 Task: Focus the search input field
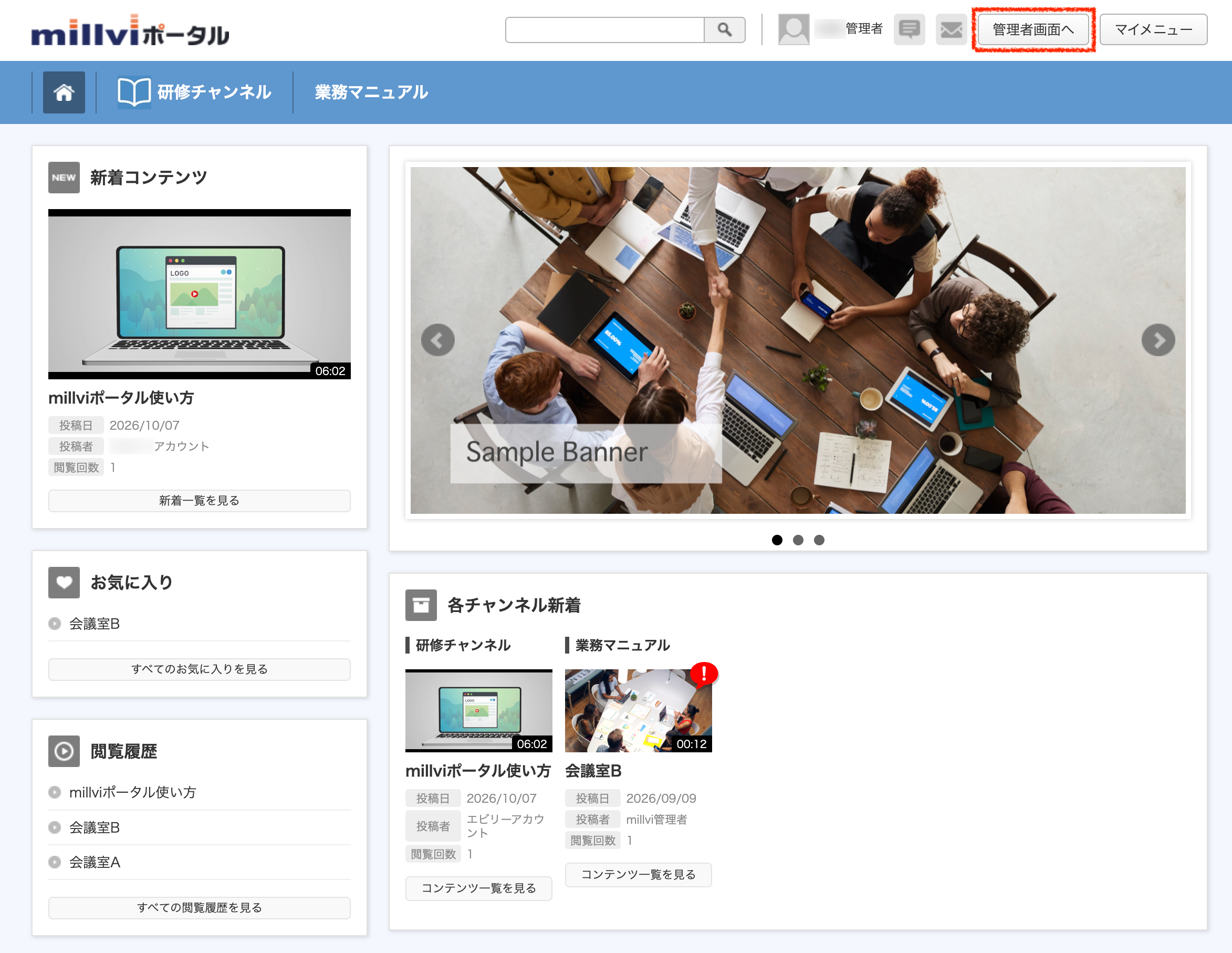pos(605,29)
